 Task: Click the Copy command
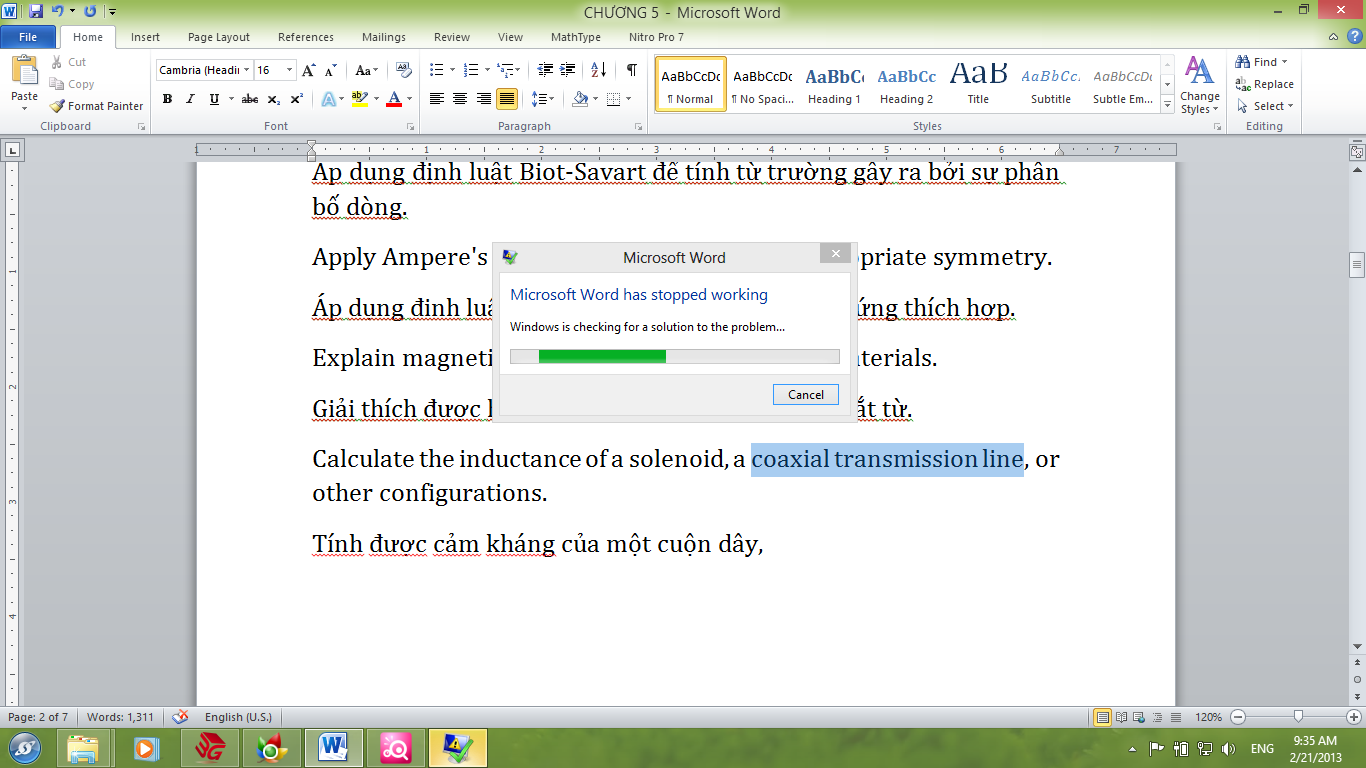(x=71, y=84)
